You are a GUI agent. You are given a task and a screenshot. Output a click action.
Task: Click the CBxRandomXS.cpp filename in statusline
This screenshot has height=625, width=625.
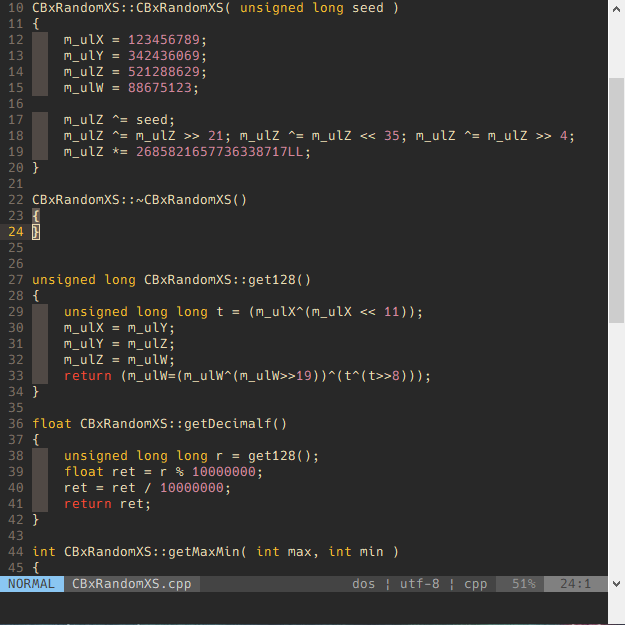coord(132,584)
